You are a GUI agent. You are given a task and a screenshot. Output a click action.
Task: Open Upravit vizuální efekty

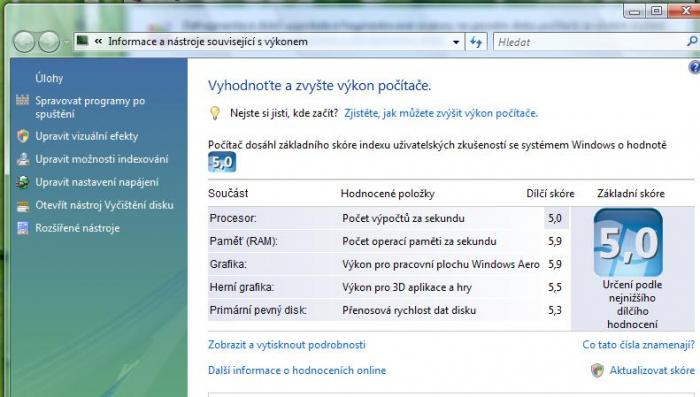(87, 136)
